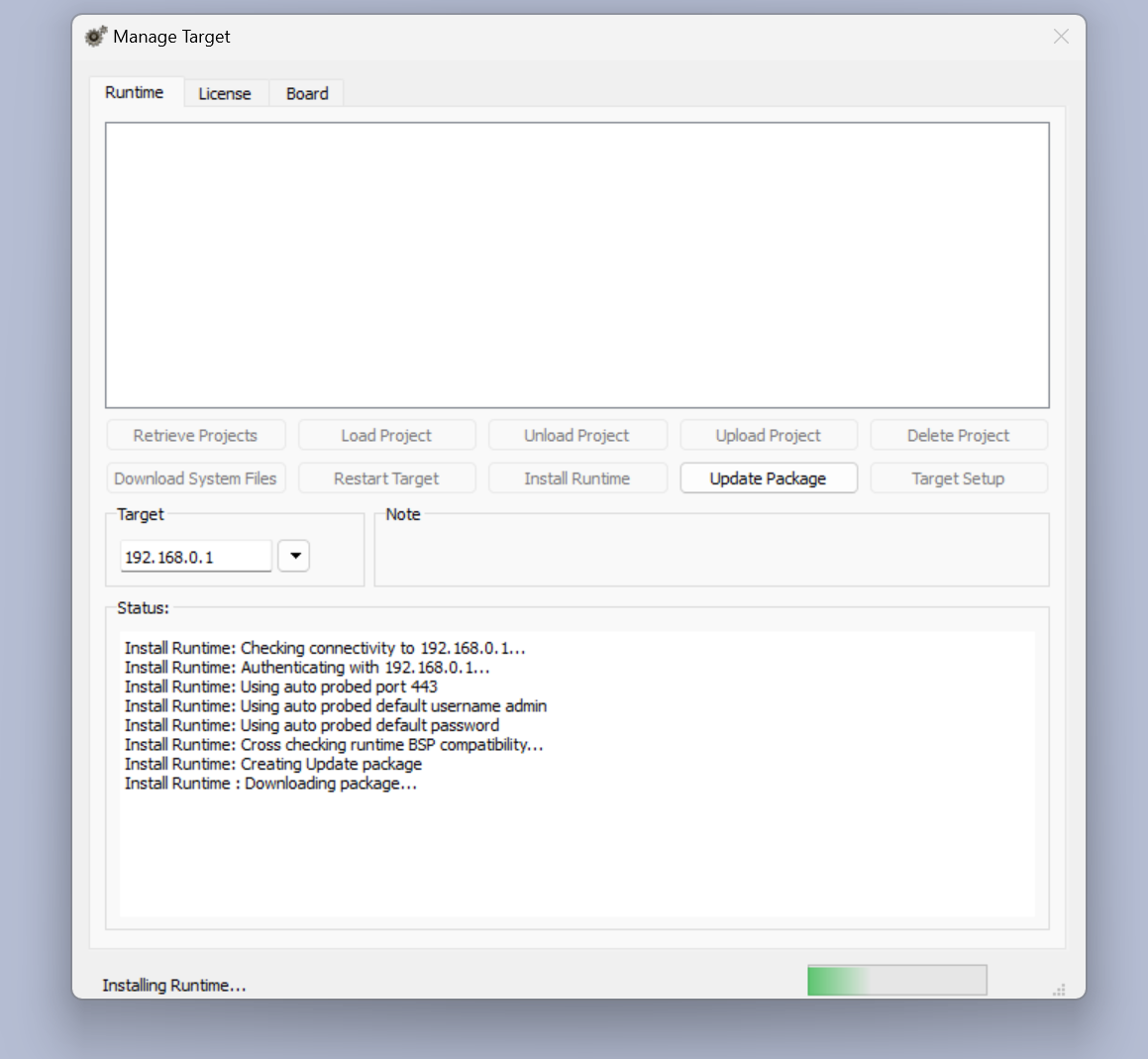Screen dimensions: 1148x1059
Task: Open the License tab
Action: [225, 94]
